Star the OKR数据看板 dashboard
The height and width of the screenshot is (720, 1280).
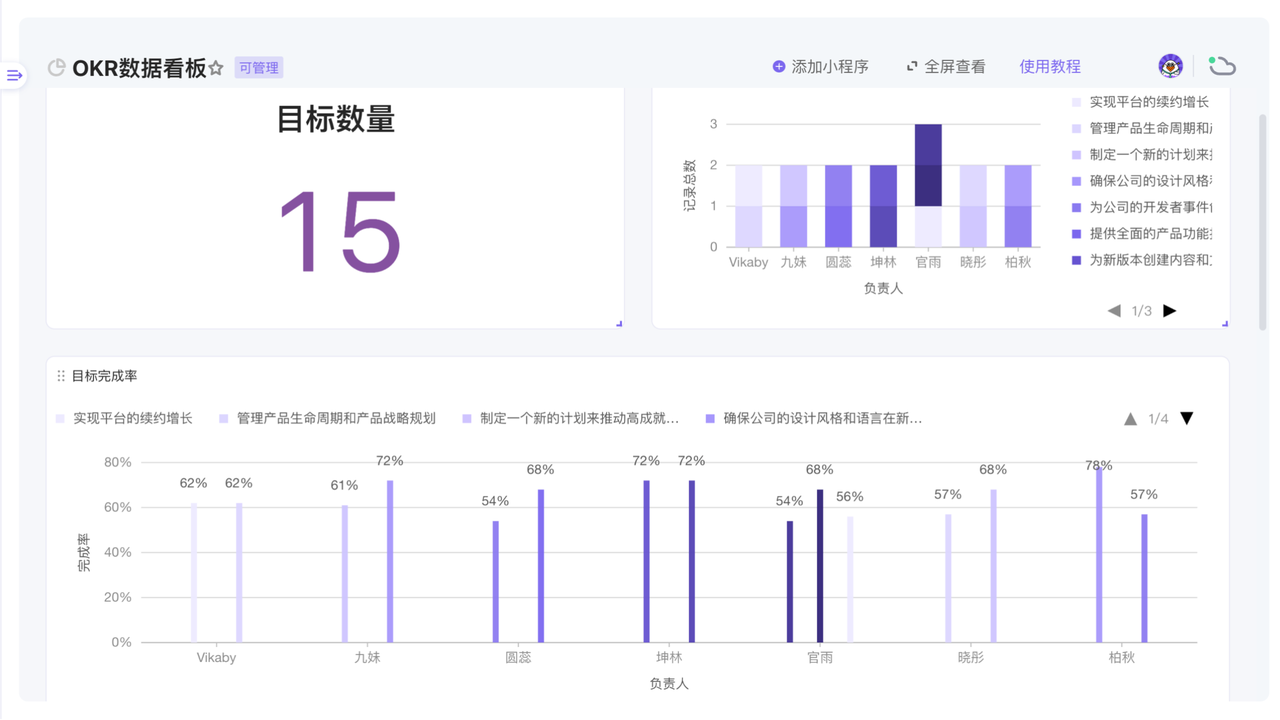(x=216, y=68)
